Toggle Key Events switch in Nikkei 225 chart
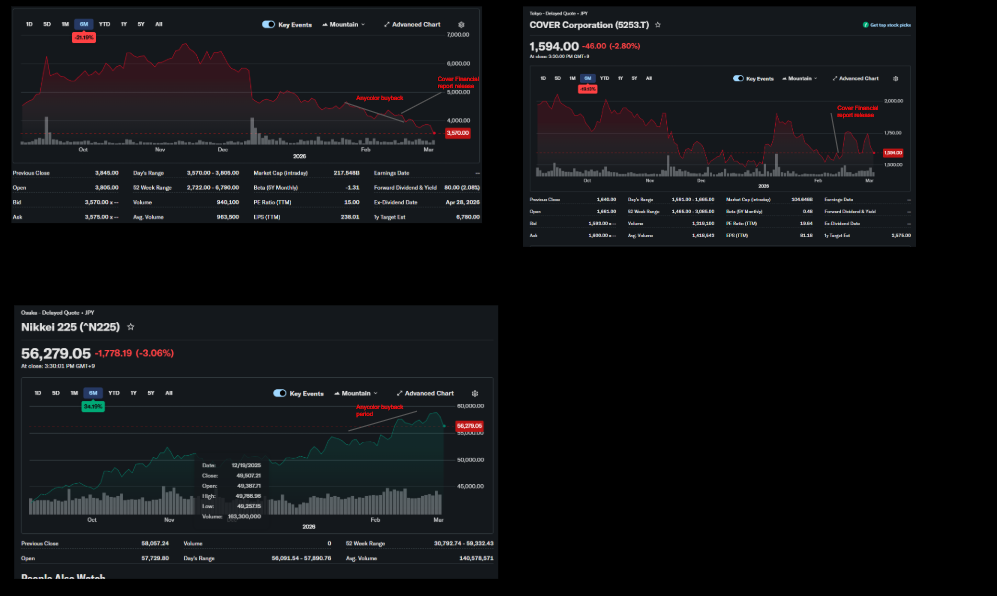Image resolution: width=997 pixels, height=596 pixels. pyautogui.click(x=280, y=393)
